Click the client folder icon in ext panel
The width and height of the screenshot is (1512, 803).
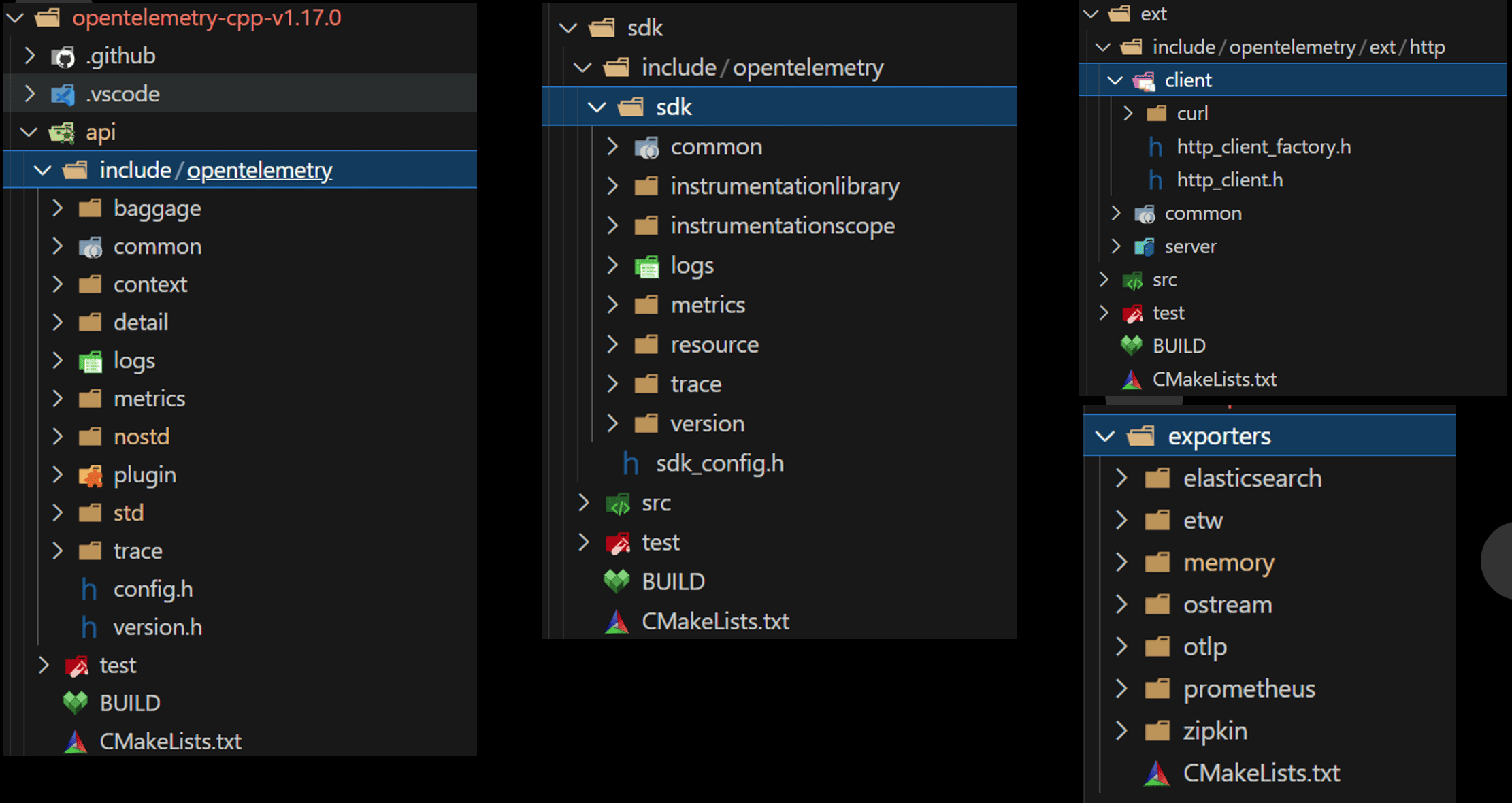1144,81
